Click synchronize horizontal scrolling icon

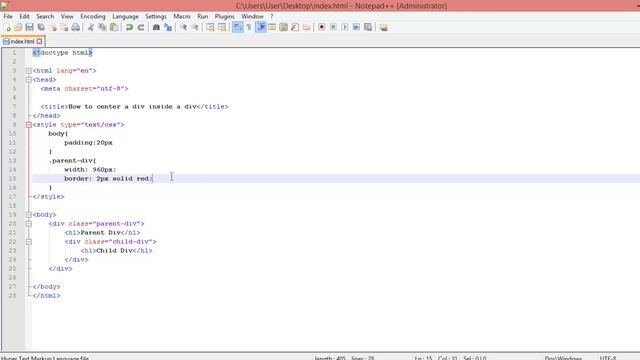(222, 27)
